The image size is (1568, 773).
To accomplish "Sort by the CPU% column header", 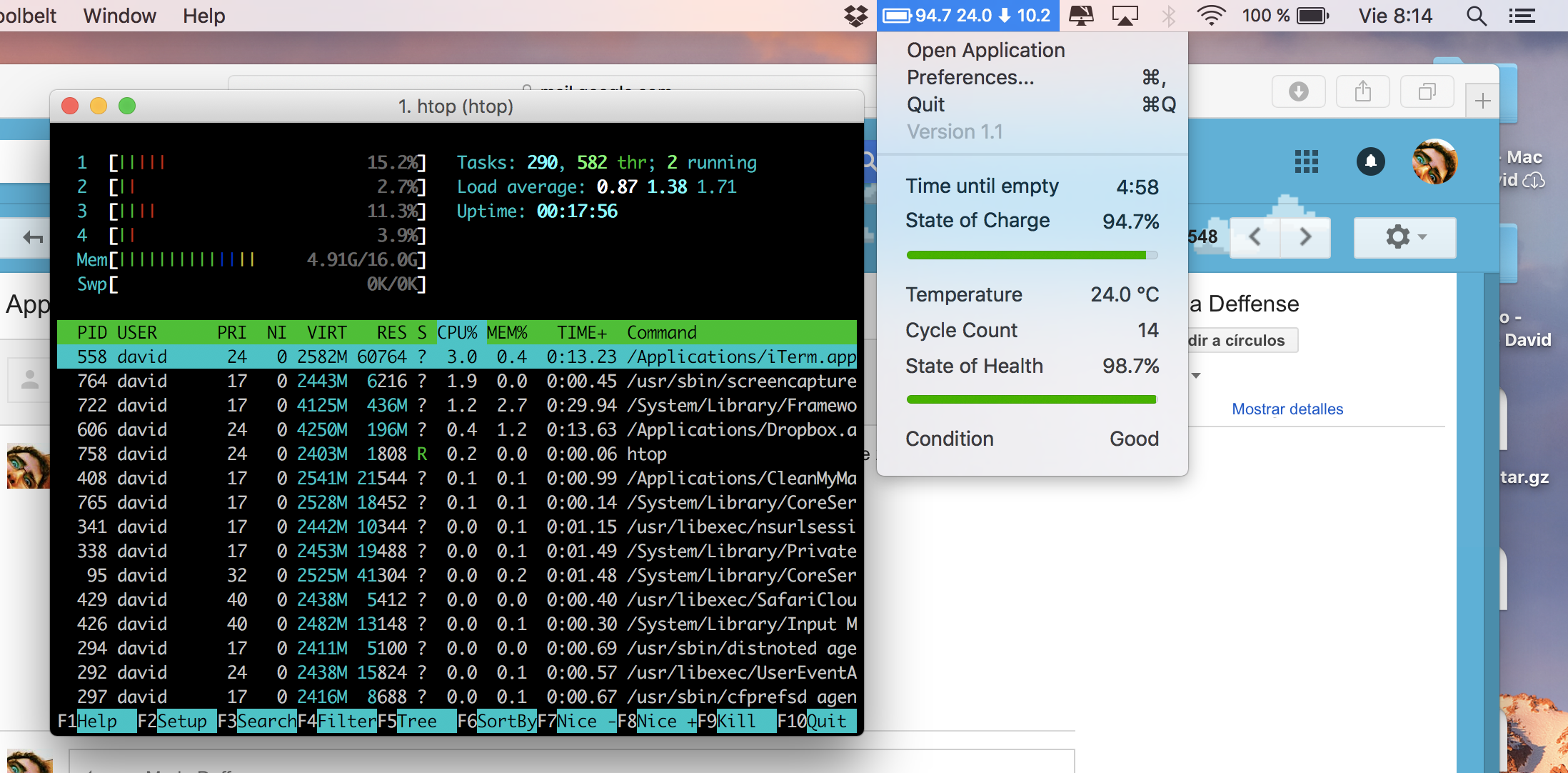I will coord(457,333).
